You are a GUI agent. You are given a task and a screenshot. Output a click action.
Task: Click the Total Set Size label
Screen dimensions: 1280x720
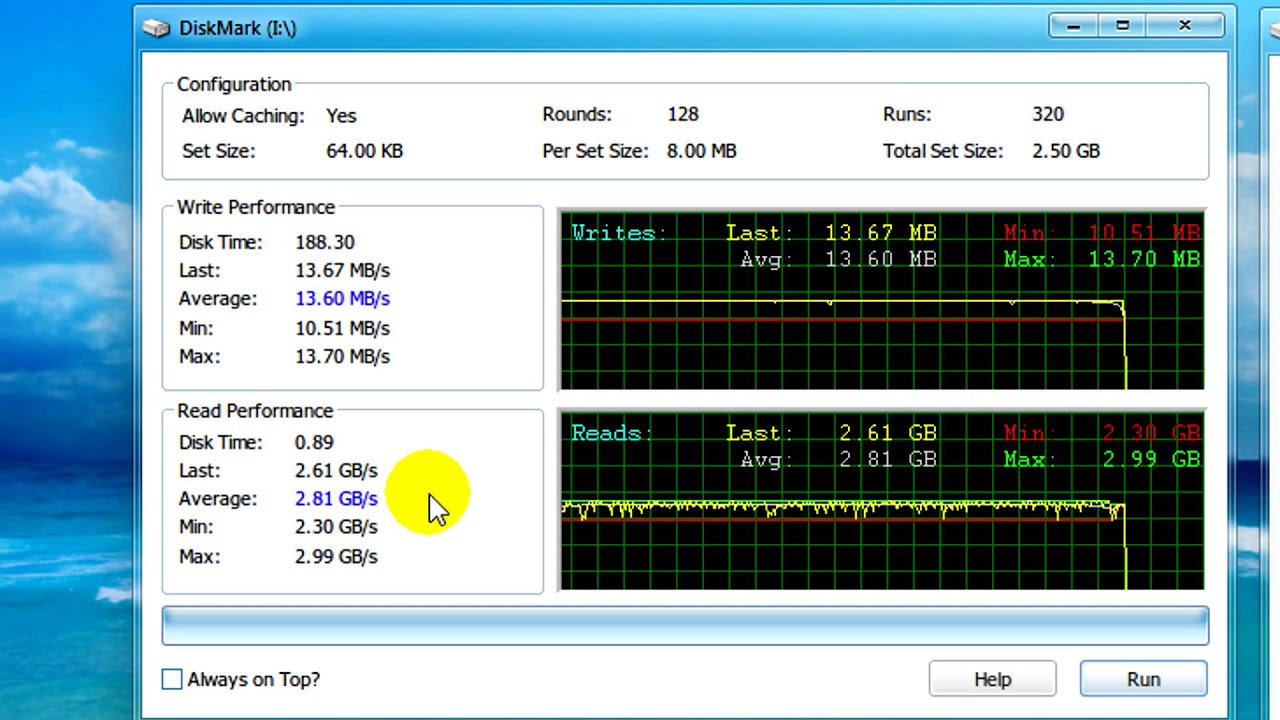[x=943, y=151]
